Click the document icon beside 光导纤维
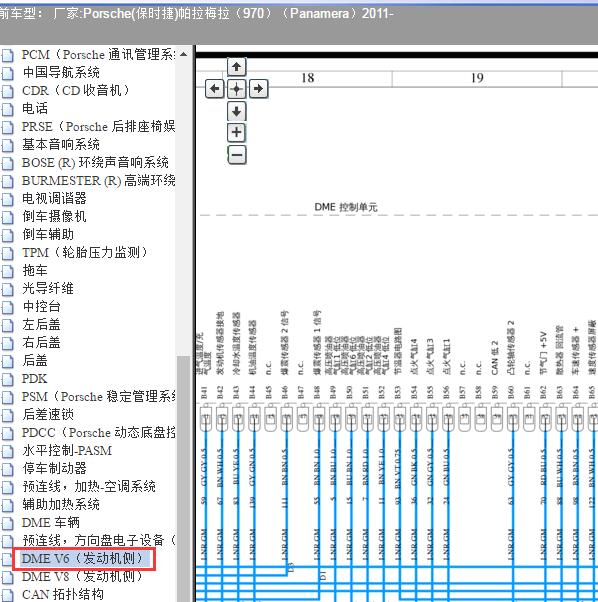 [x=7, y=289]
